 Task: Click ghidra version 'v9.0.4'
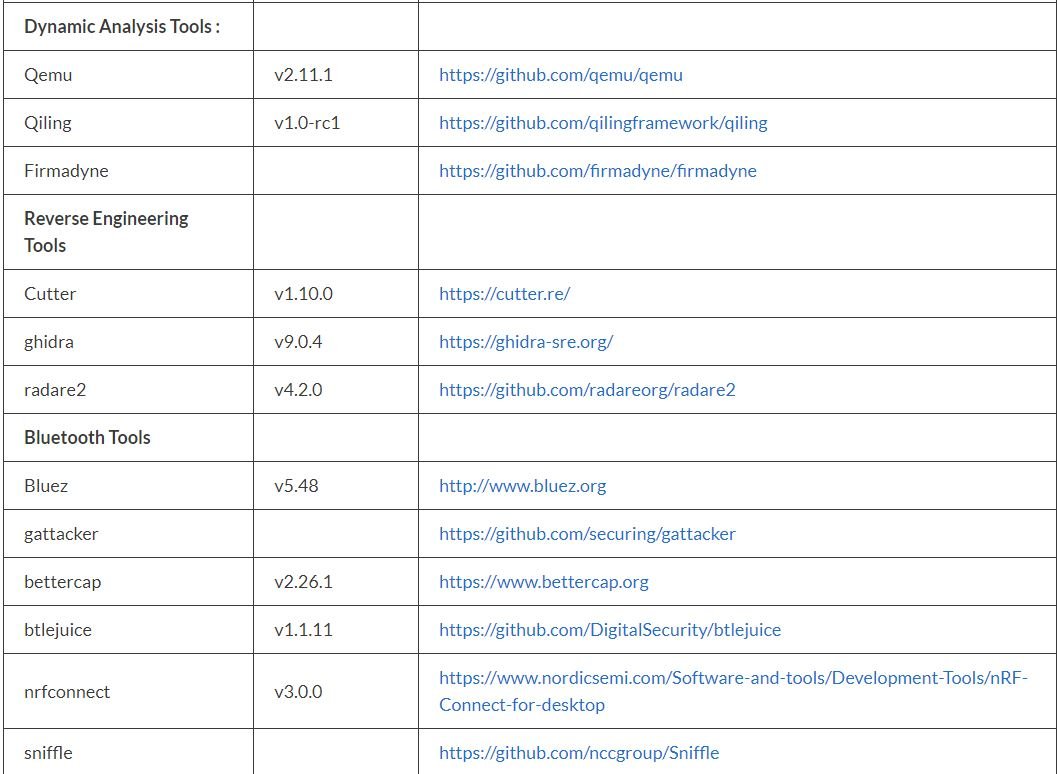(298, 341)
